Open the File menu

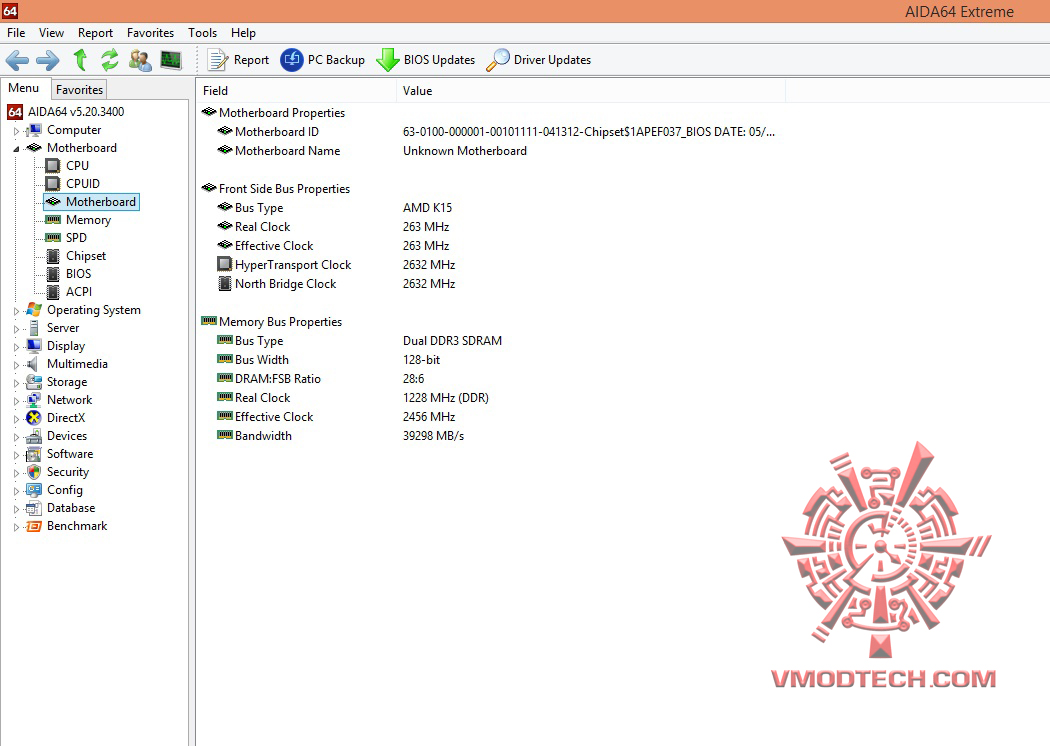[x=16, y=33]
